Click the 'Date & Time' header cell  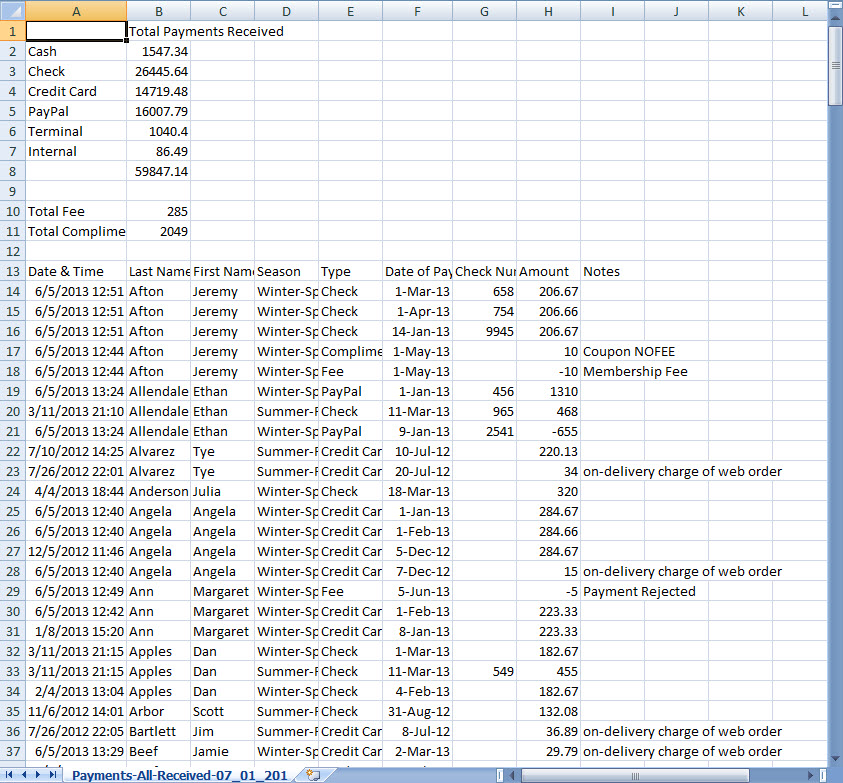tap(76, 271)
